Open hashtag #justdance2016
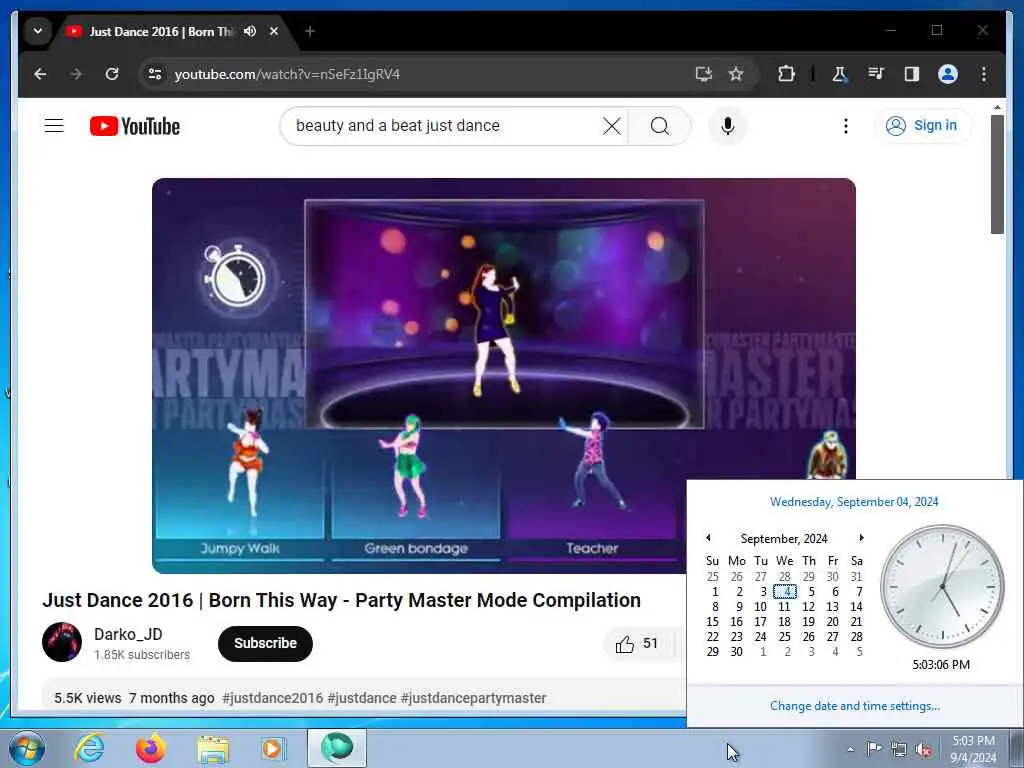Viewport: 1024px width, 768px height. tap(272, 698)
